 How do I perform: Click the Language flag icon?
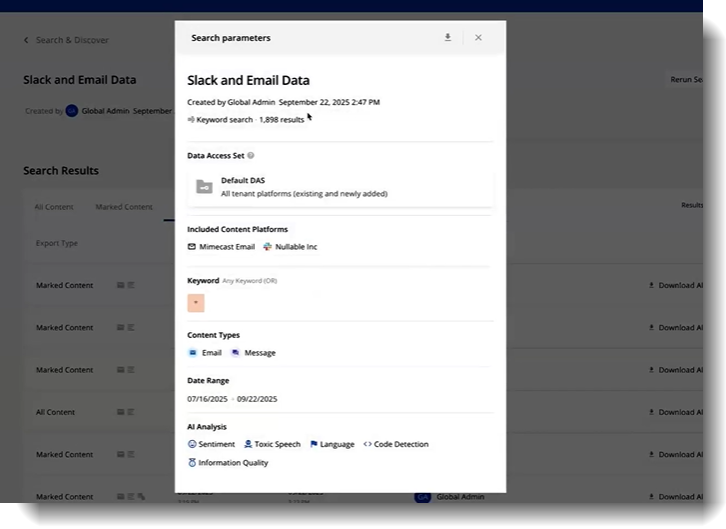click(x=313, y=444)
